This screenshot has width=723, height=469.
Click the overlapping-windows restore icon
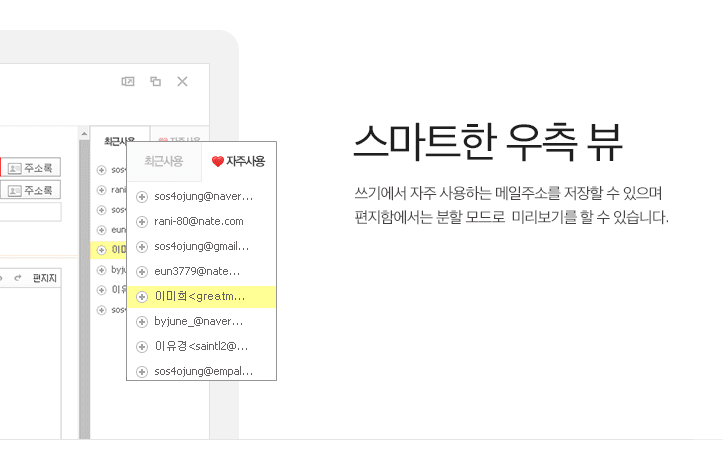click(x=155, y=82)
